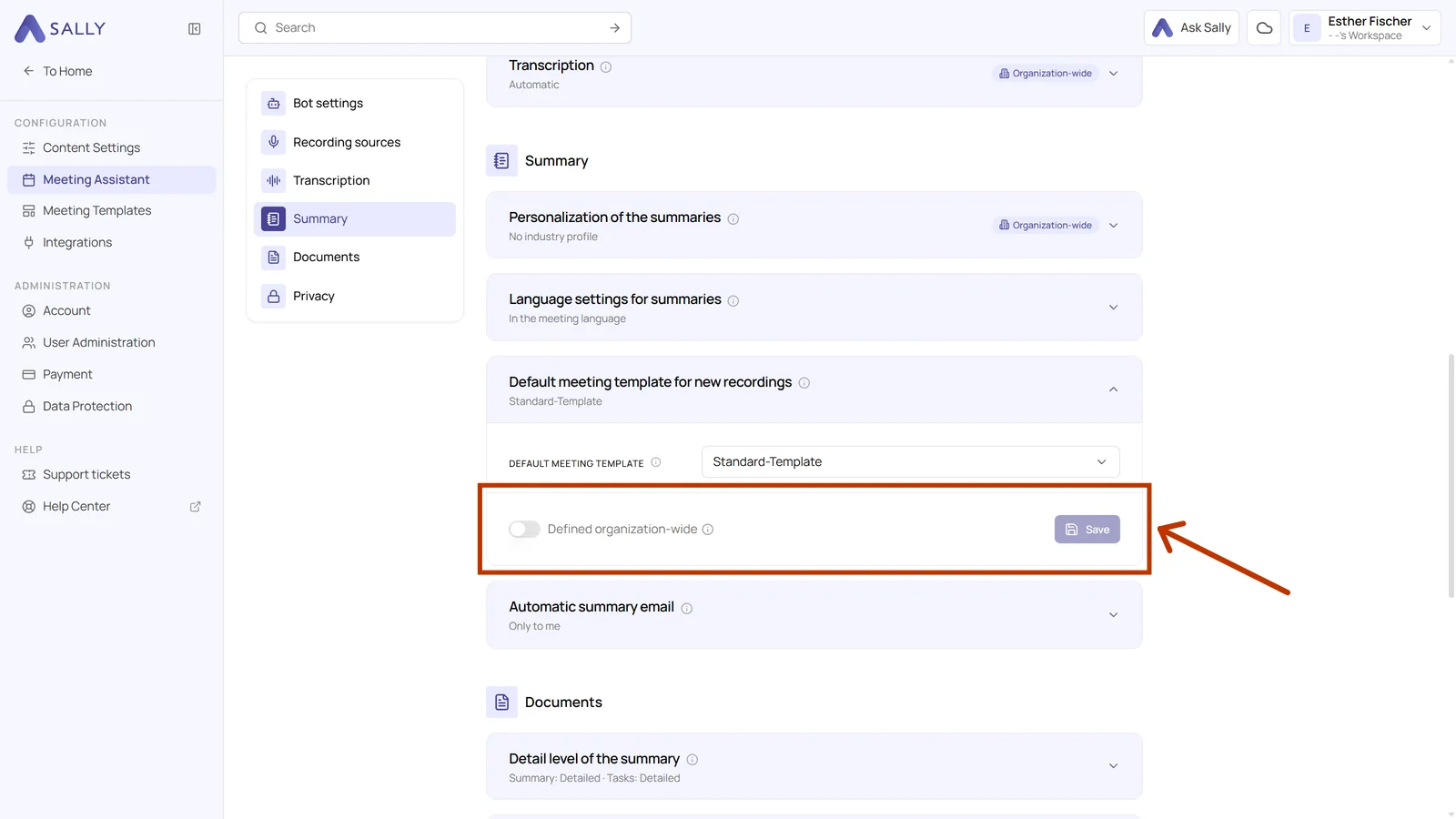Click the Ask Sally button
The height and width of the screenshot is (819, 1456).
[x=1191, y=28]
